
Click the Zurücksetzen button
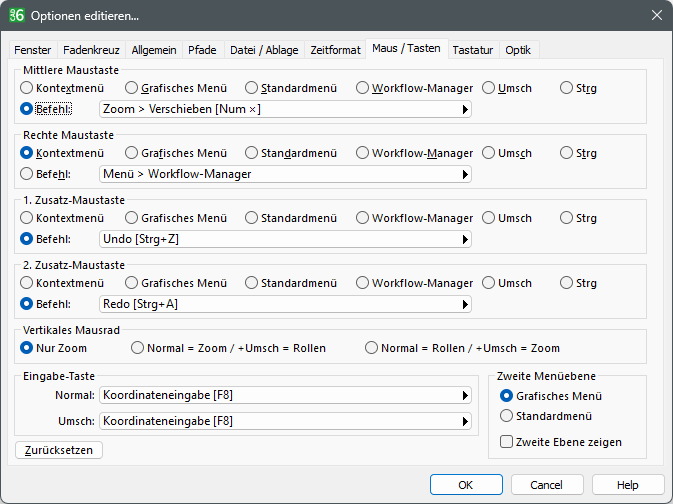tap(59, 450)
